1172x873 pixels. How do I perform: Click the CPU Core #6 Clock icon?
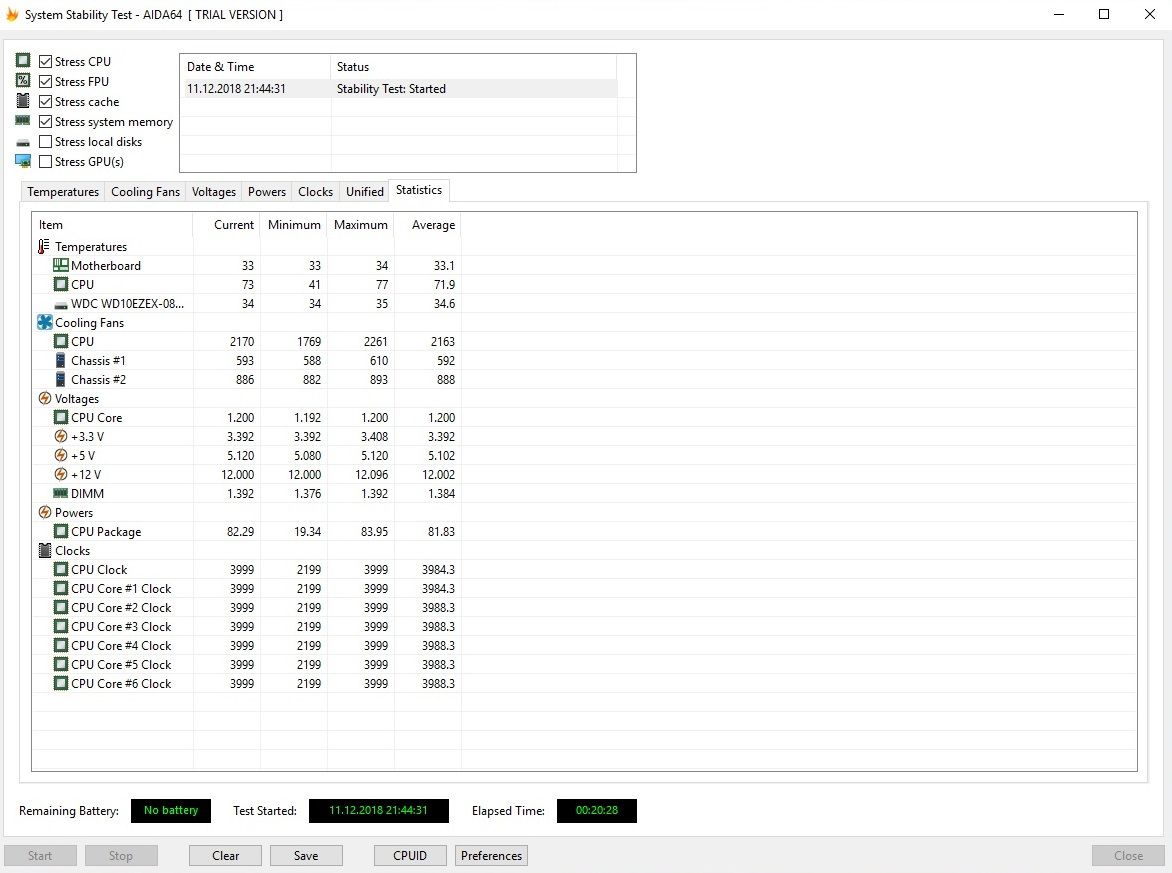(x=61, y=683)
